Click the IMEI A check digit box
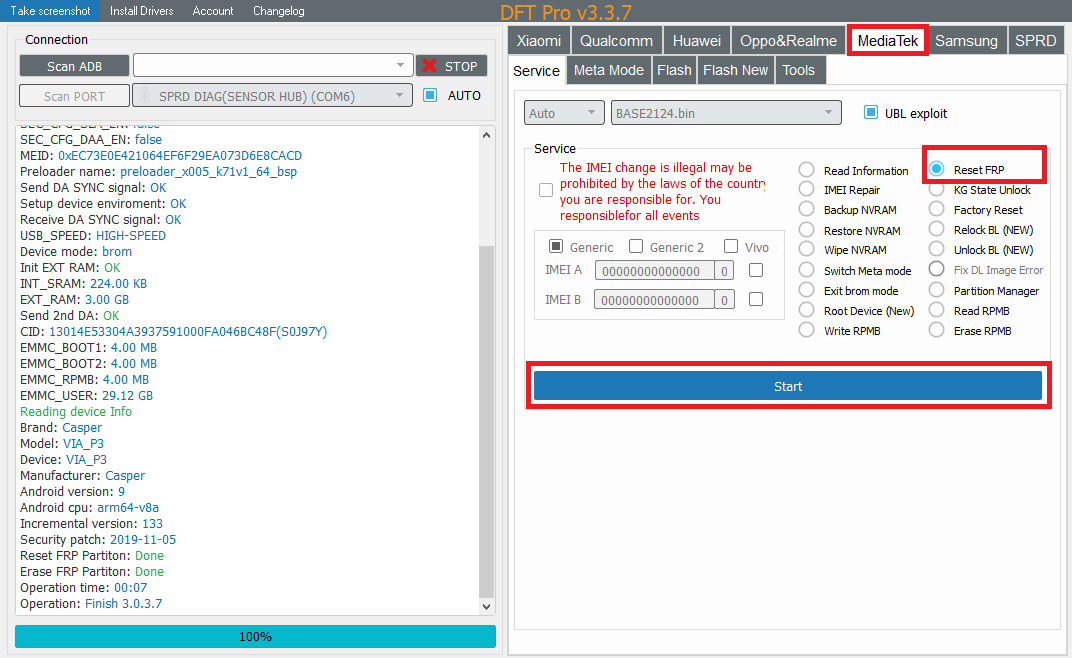Image resolution: width=1072 pixels, height=658 pixels. (724, 271)
